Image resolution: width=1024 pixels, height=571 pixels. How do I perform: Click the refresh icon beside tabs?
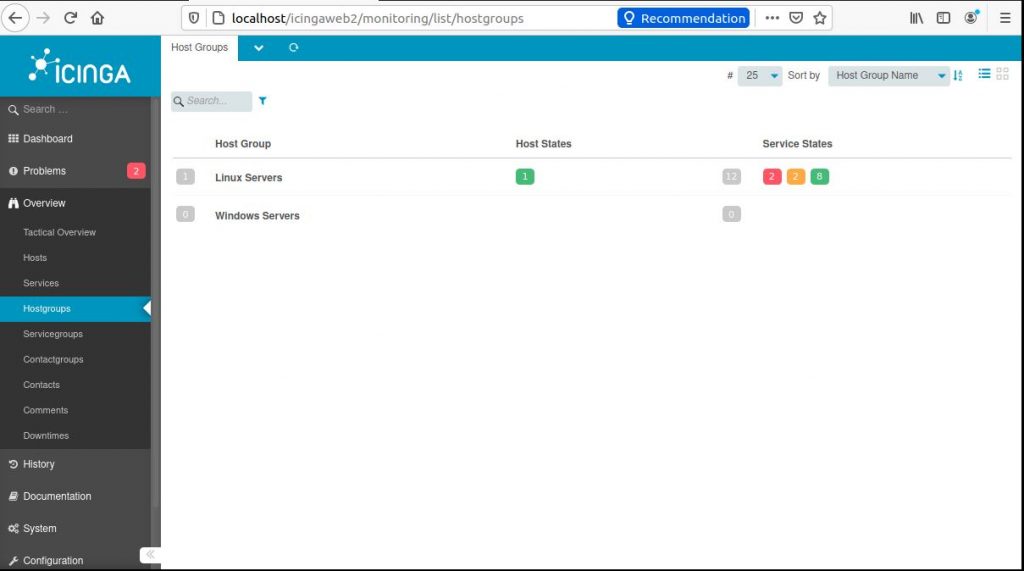click(x=293, y=48)
